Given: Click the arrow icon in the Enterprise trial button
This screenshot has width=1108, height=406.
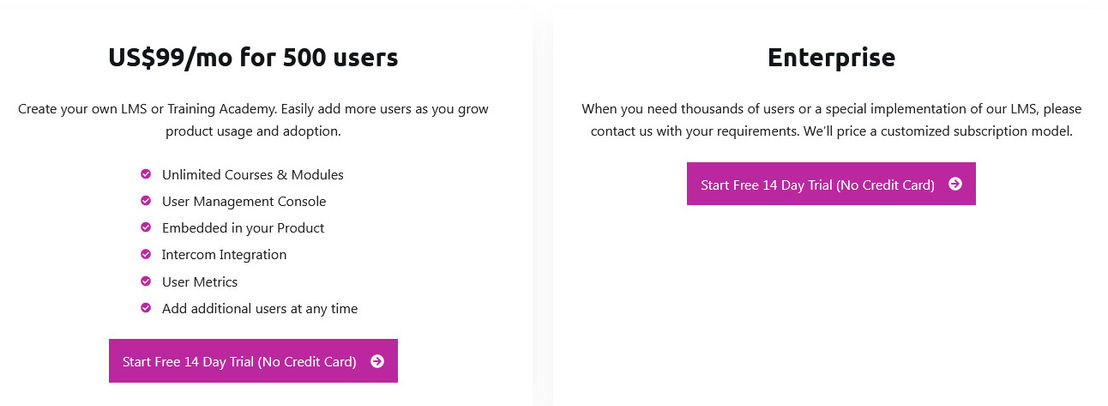Looking at the screenshot, I should click(x=955, y=184).
